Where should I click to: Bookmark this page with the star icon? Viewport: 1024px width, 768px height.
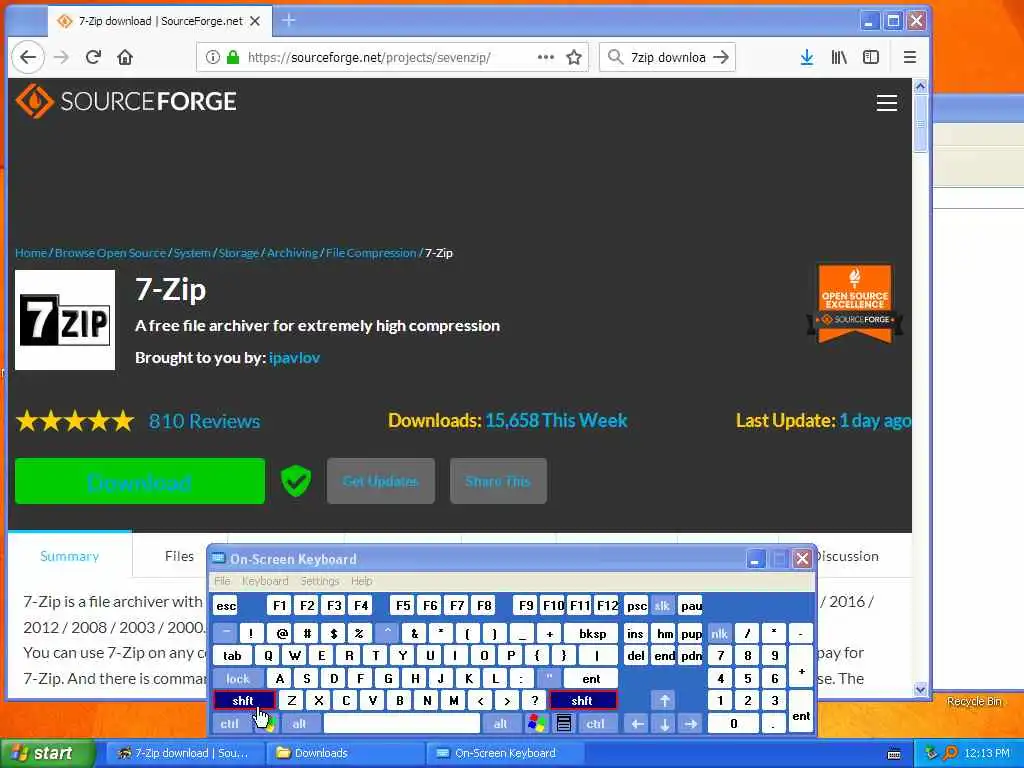[574, 57]
